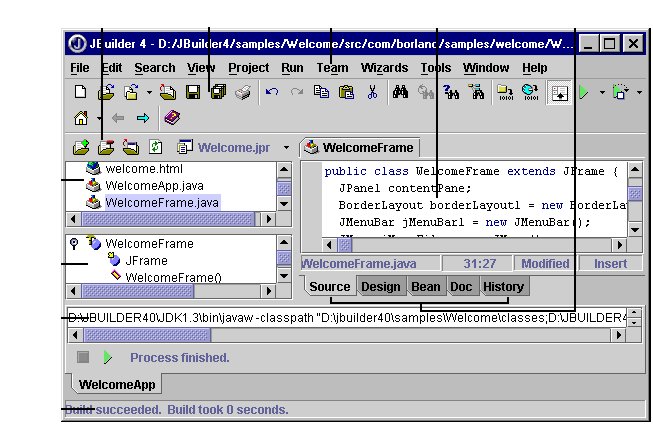This screenshot has width=653, height=425.
Task: Click the Insert mode status indicator
Action: pyautogui.click(x=610, y=263)
